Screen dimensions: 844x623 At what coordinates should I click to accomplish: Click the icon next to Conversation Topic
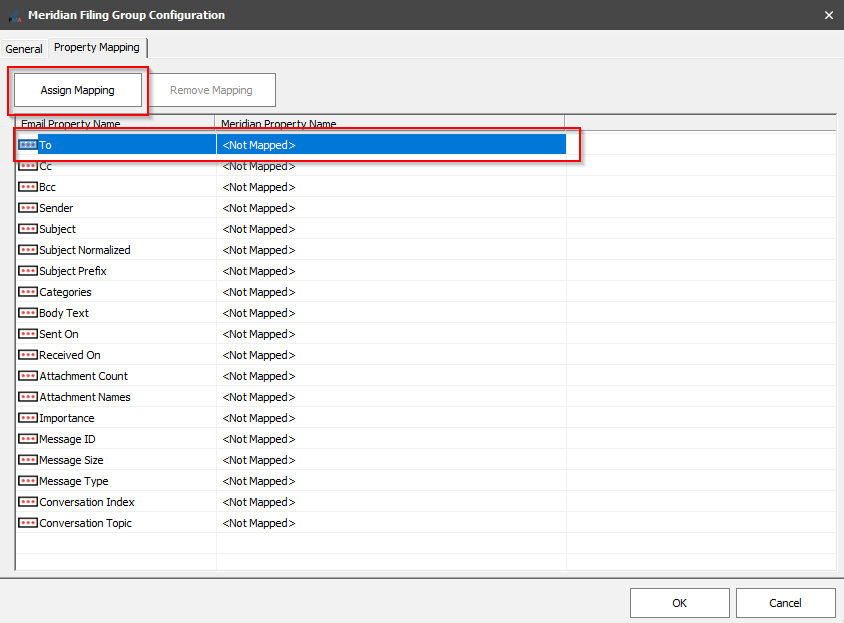tap(27, 523)
